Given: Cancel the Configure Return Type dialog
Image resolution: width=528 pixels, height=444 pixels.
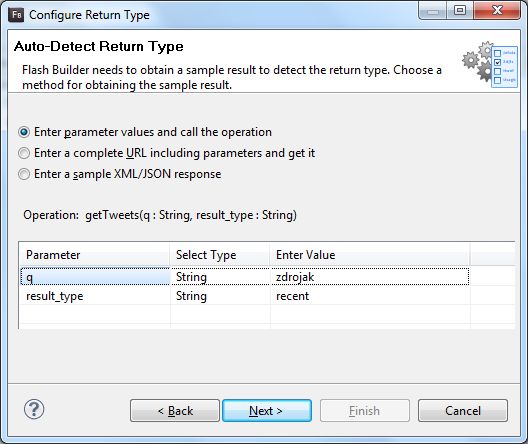Looking at the screenshot, I should pyautogui.click(x=463, y=411).
